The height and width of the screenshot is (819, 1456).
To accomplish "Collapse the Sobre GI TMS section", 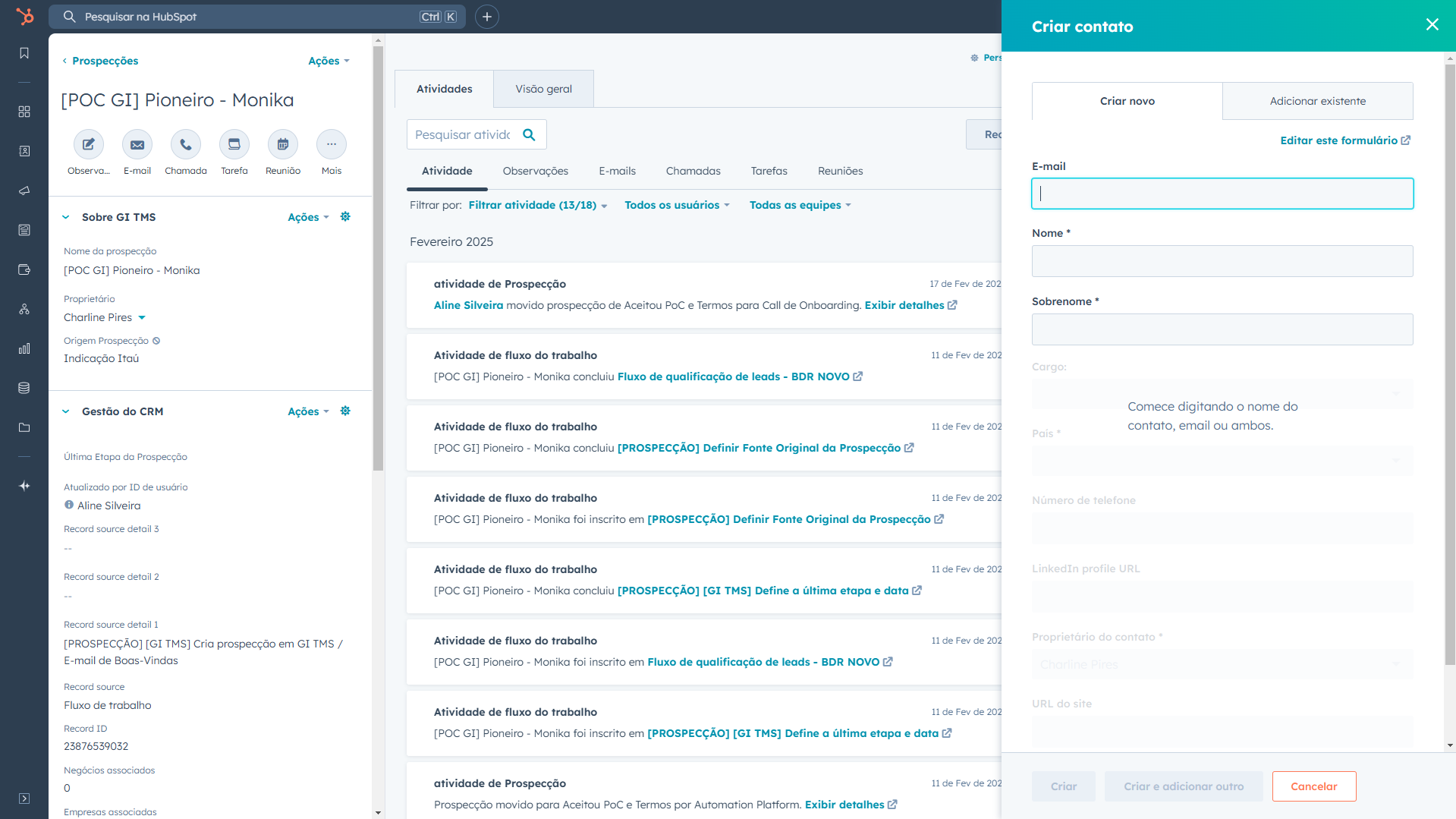I will click(x=66, y=217).
